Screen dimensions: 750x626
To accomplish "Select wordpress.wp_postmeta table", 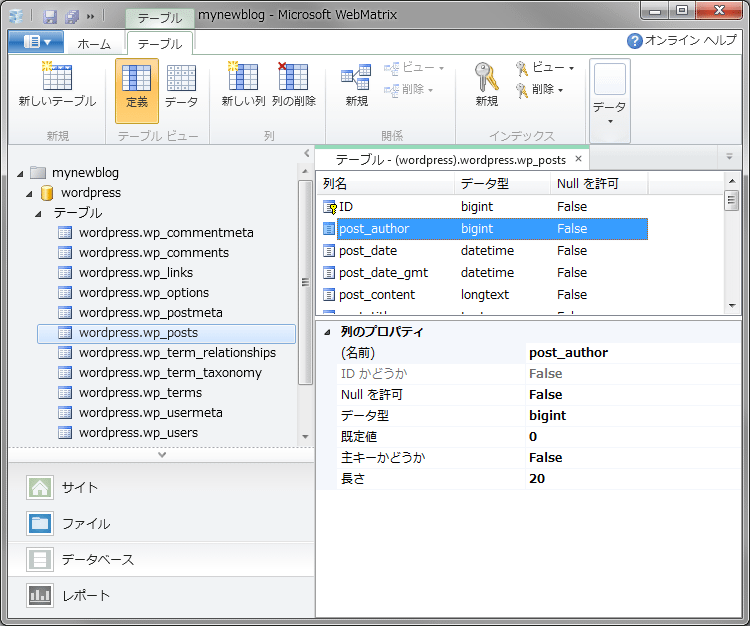I will click(151, 313).
